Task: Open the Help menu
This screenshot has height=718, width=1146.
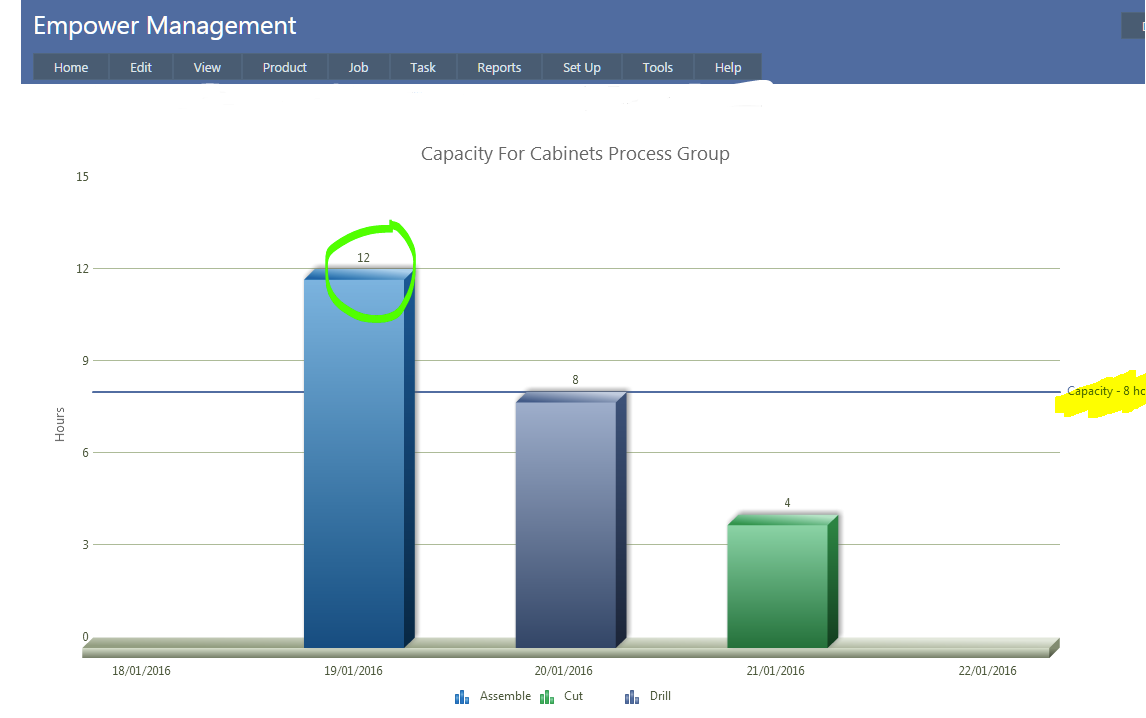Action: pos(728,67)
